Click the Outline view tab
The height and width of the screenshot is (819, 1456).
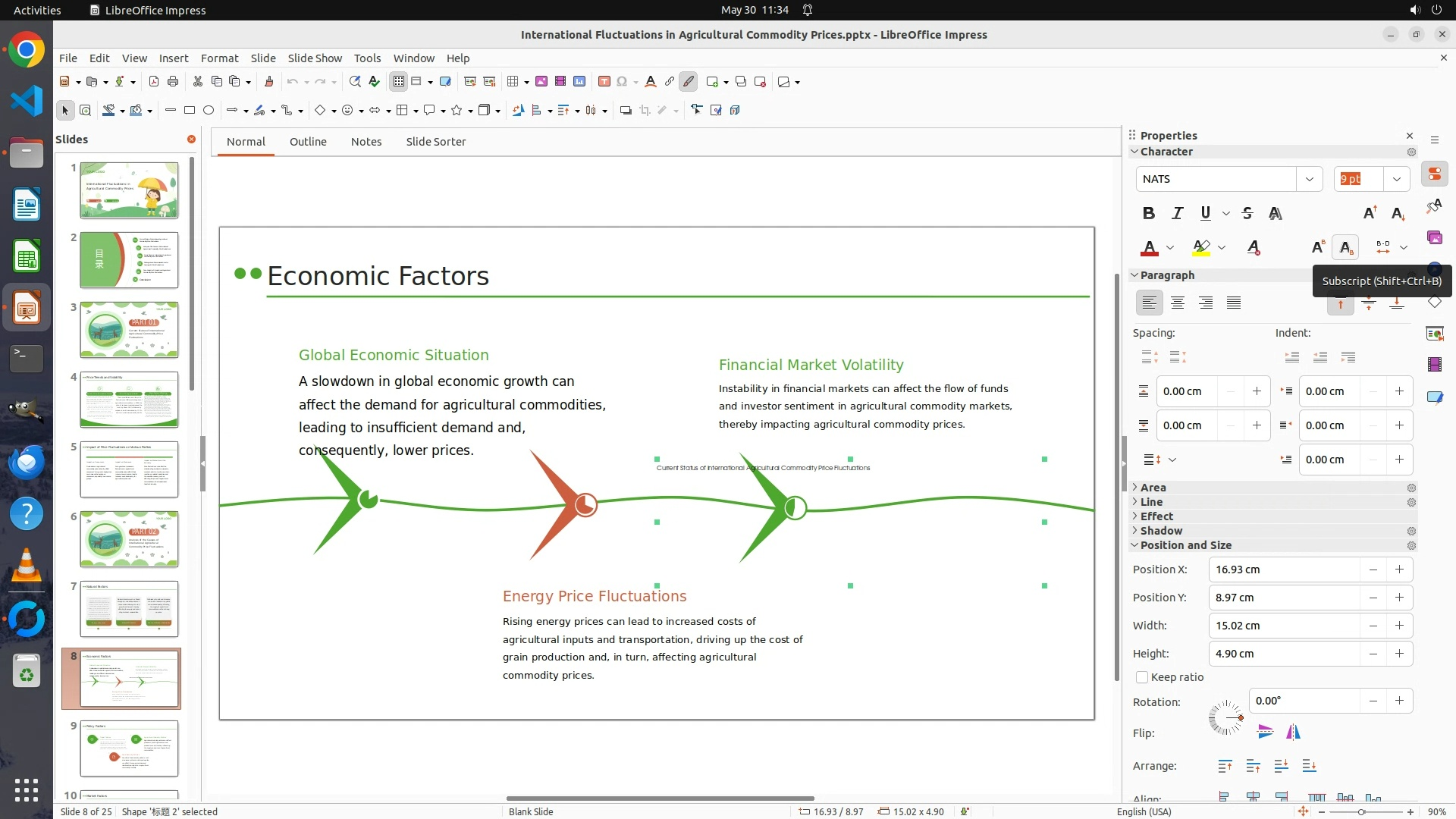click(308, 142)
